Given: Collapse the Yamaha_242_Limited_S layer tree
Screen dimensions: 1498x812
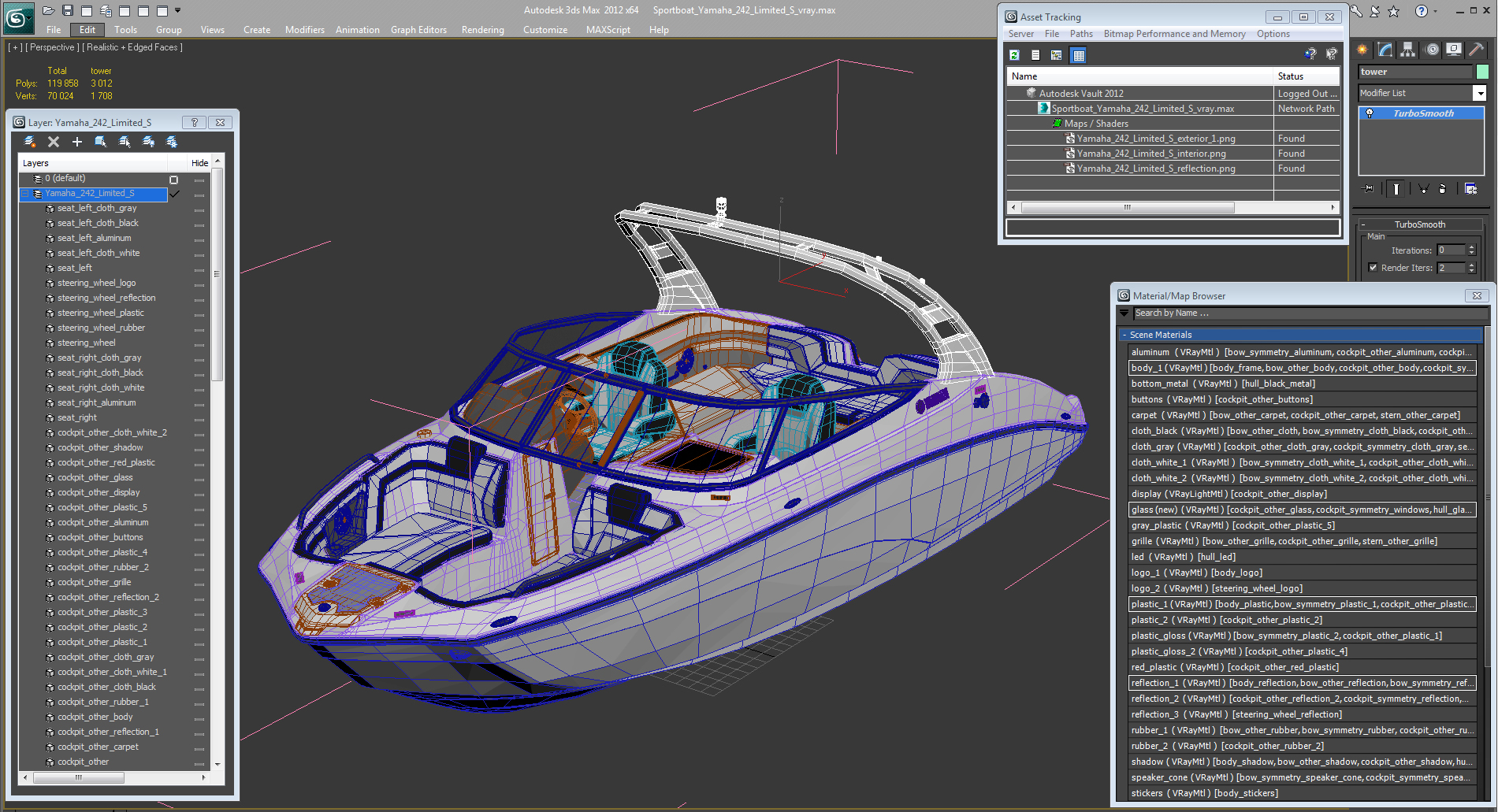Looking at the screenshot, I should pos(25,194).
